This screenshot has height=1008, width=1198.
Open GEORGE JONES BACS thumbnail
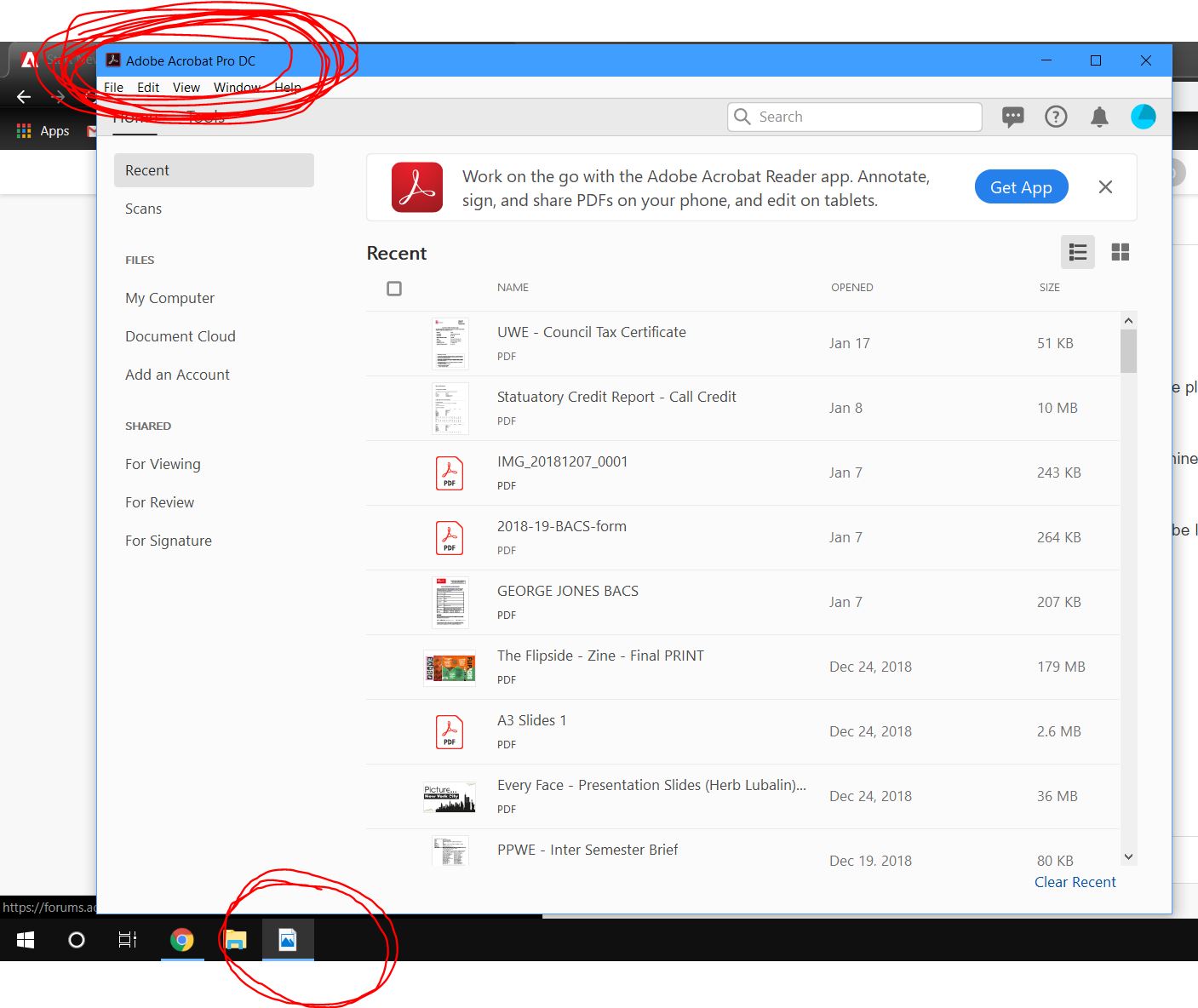click(450, 603)
